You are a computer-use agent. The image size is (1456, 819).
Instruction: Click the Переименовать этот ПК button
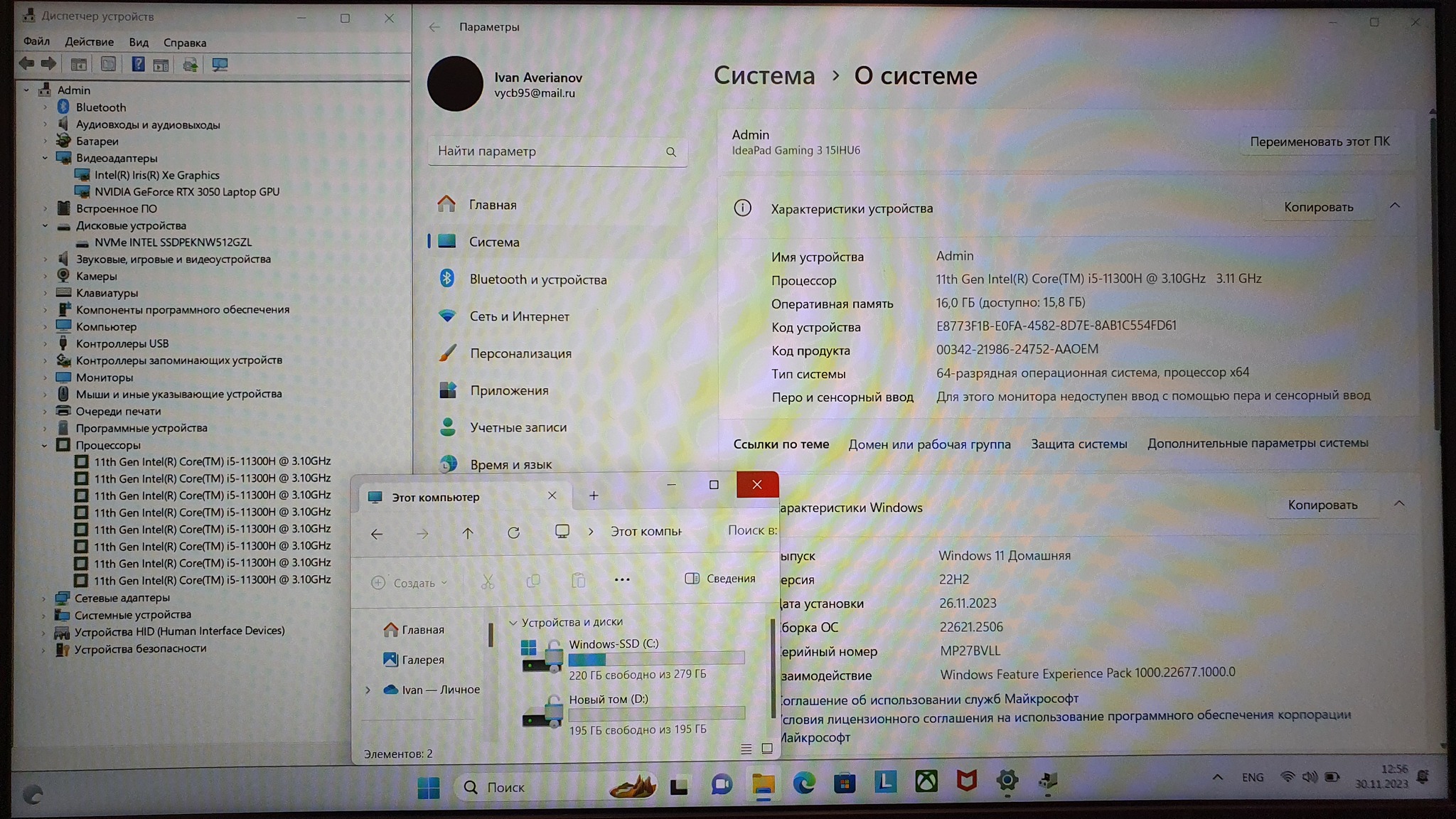[1319, 141]
